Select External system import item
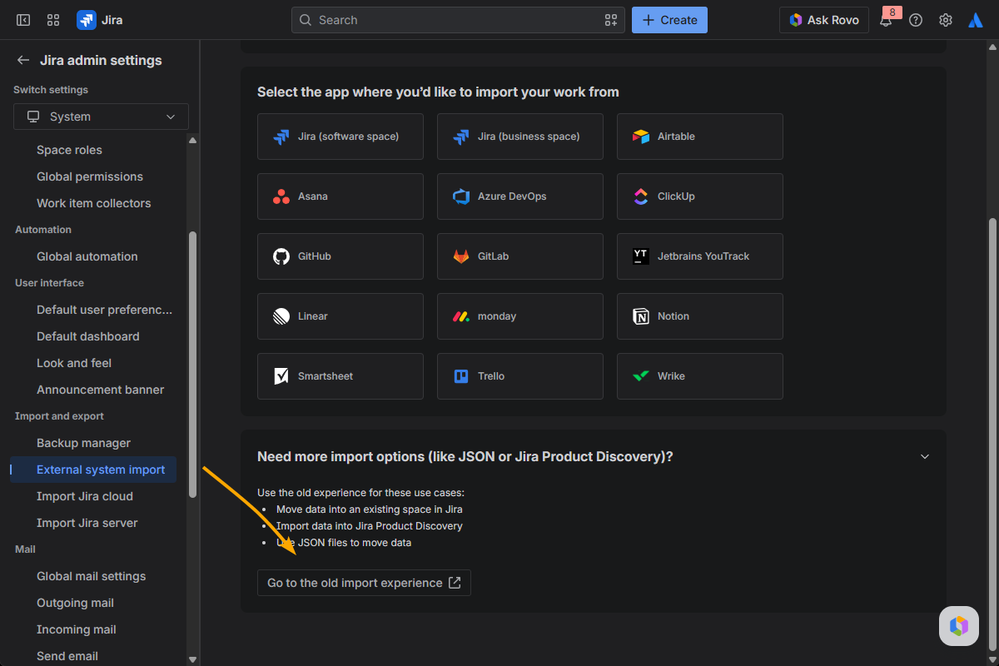This screenshot has width=999, height=666. [x=93, y=470]
